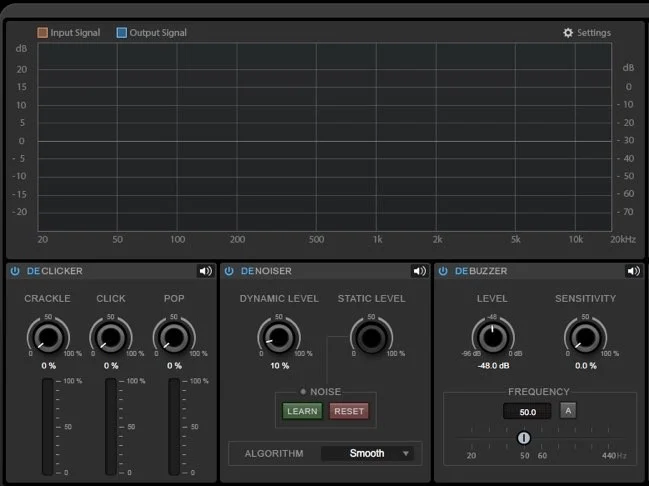Click the Auto frequency A button
Viewport: 649px width, 486px height.
(568, 411)
